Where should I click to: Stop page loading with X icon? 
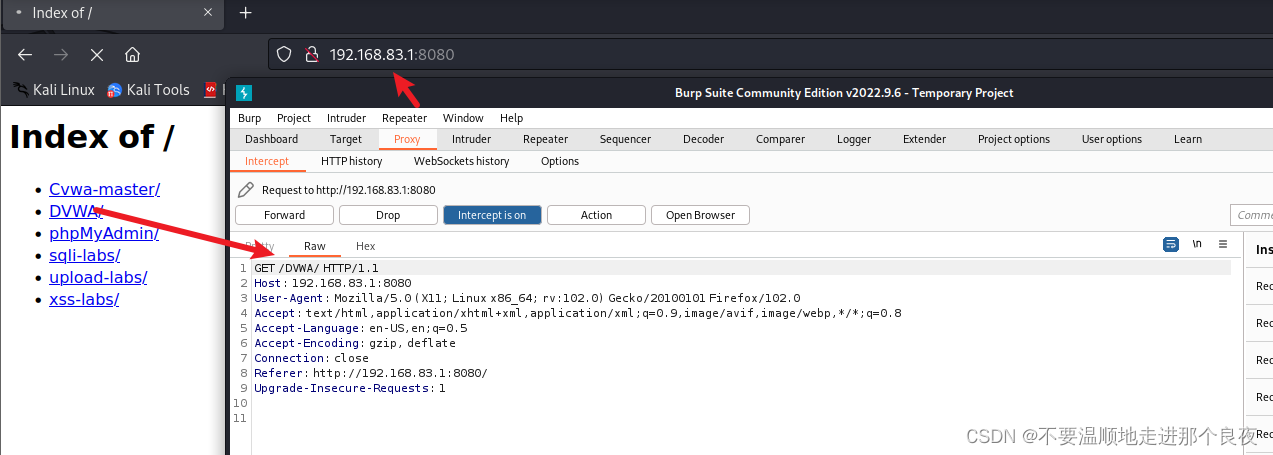click(97, 54)
